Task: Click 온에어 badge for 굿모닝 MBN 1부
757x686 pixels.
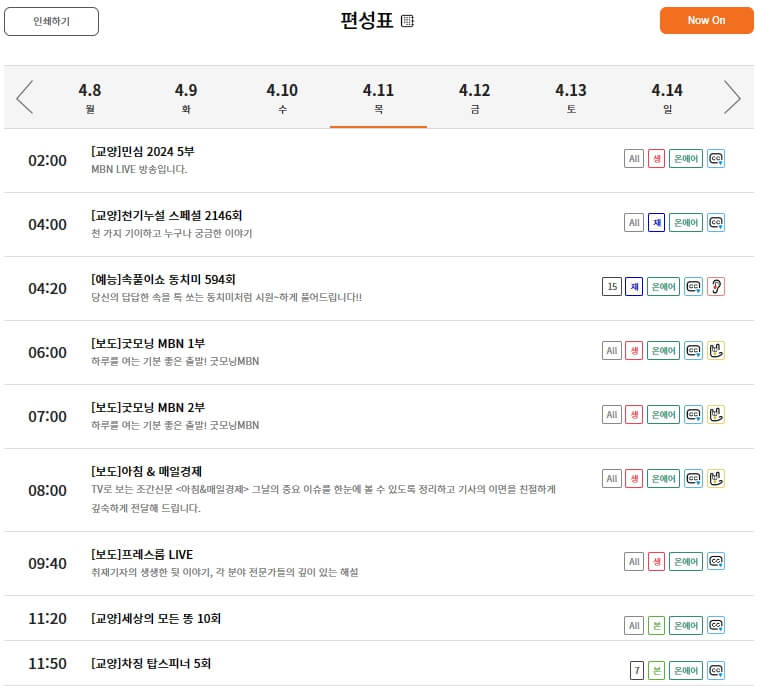Action: coord(663,350)
